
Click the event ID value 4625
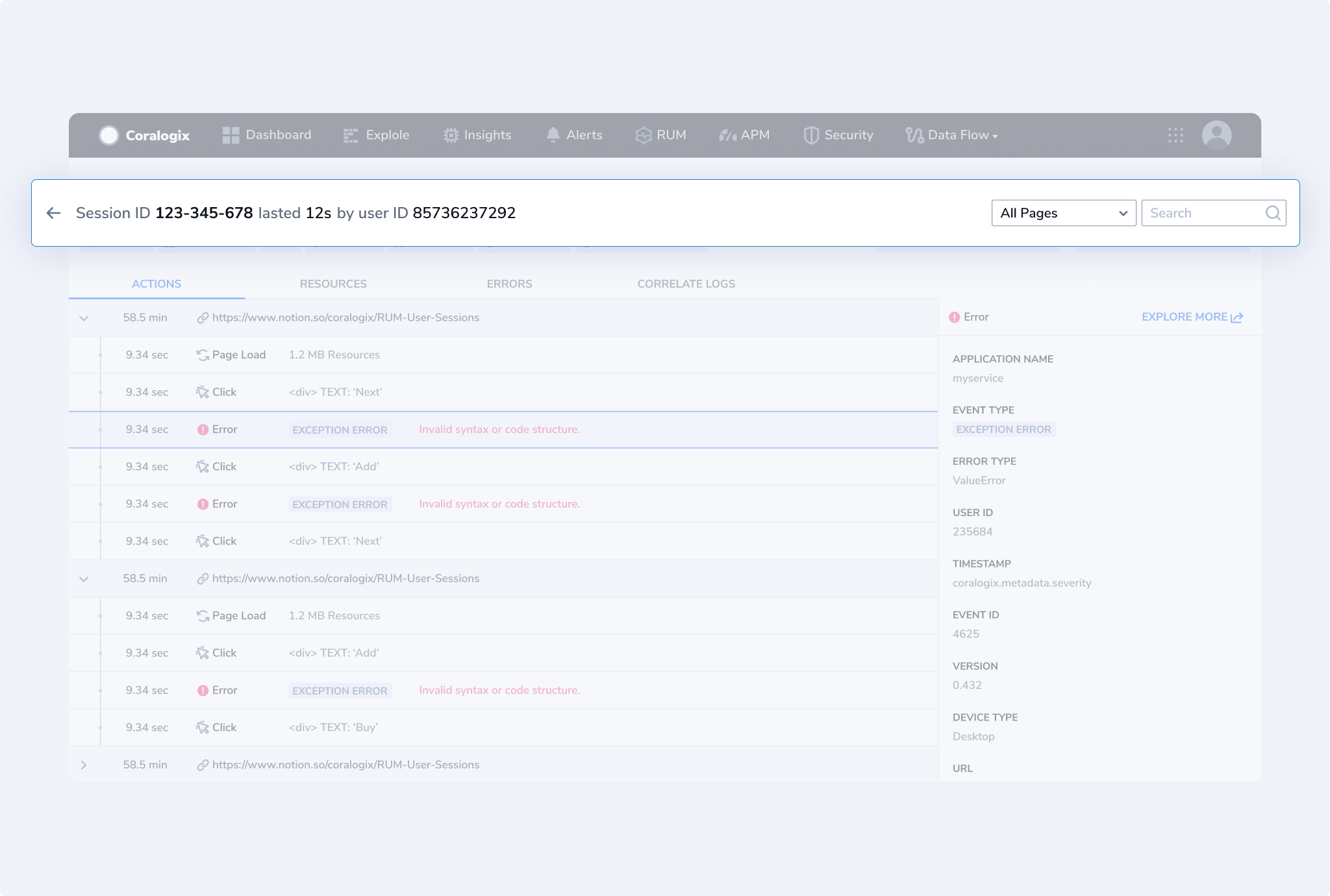pos(966,634)
